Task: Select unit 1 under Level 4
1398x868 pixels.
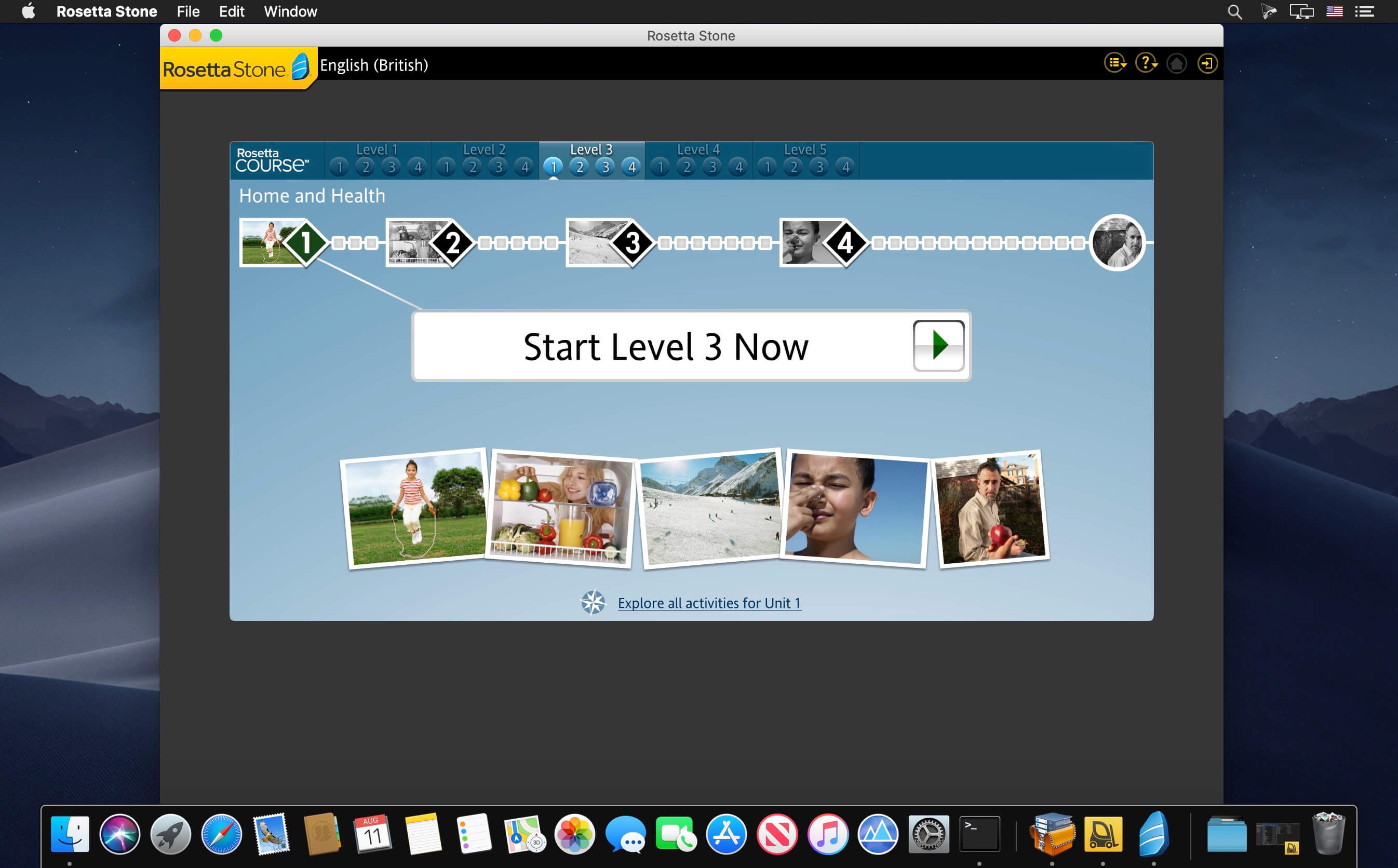Action: [x=660, y=167]
